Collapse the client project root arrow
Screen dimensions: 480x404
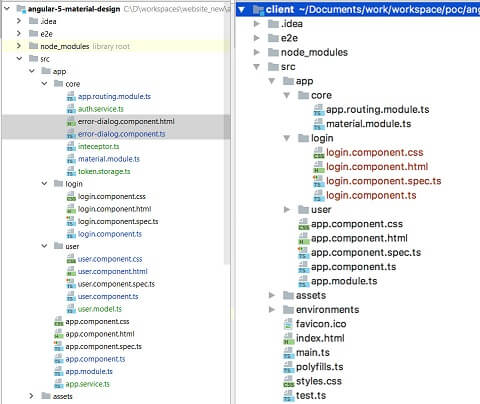pyautogui.click(x=242, y=10)
